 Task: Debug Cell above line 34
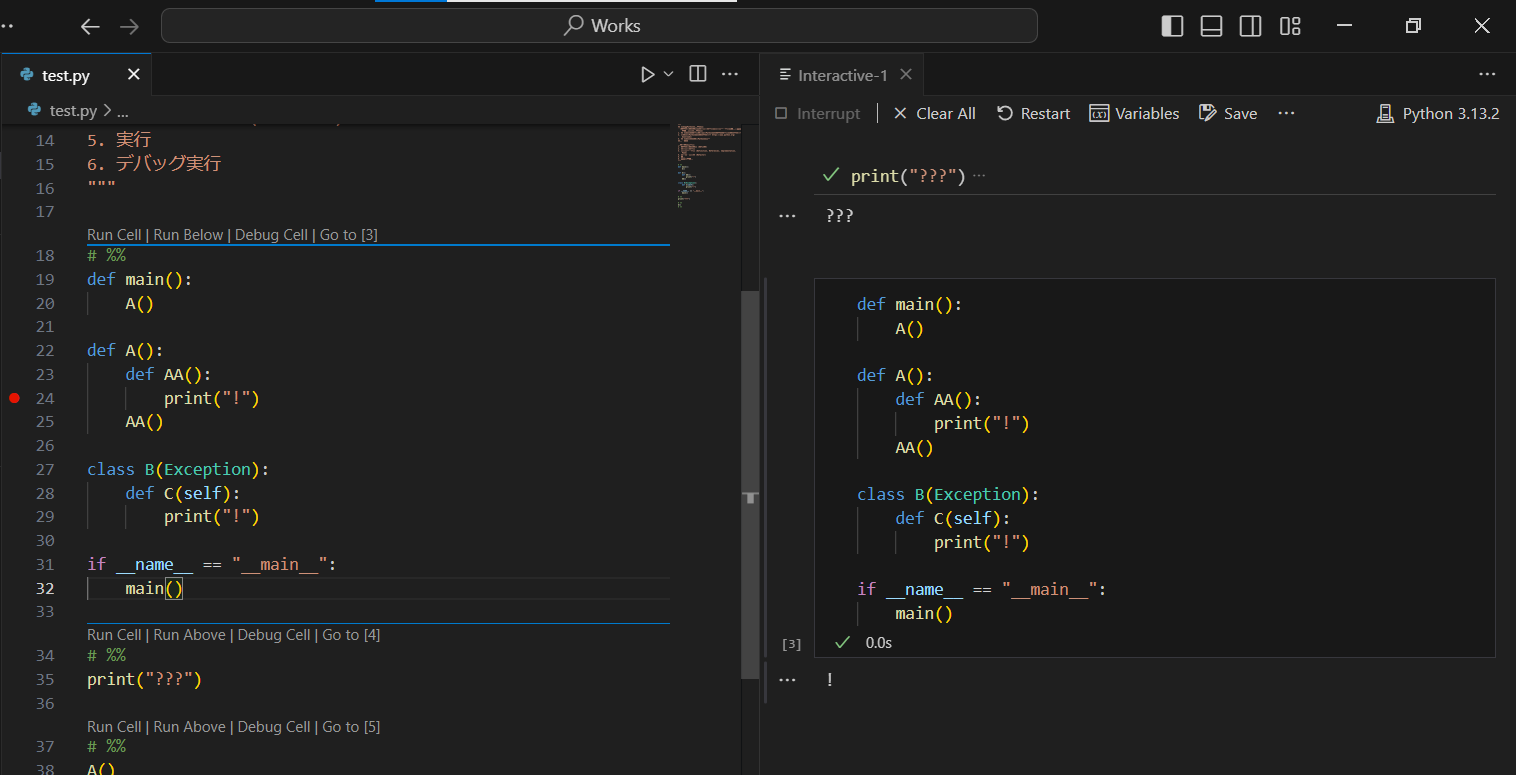[274, 635]
